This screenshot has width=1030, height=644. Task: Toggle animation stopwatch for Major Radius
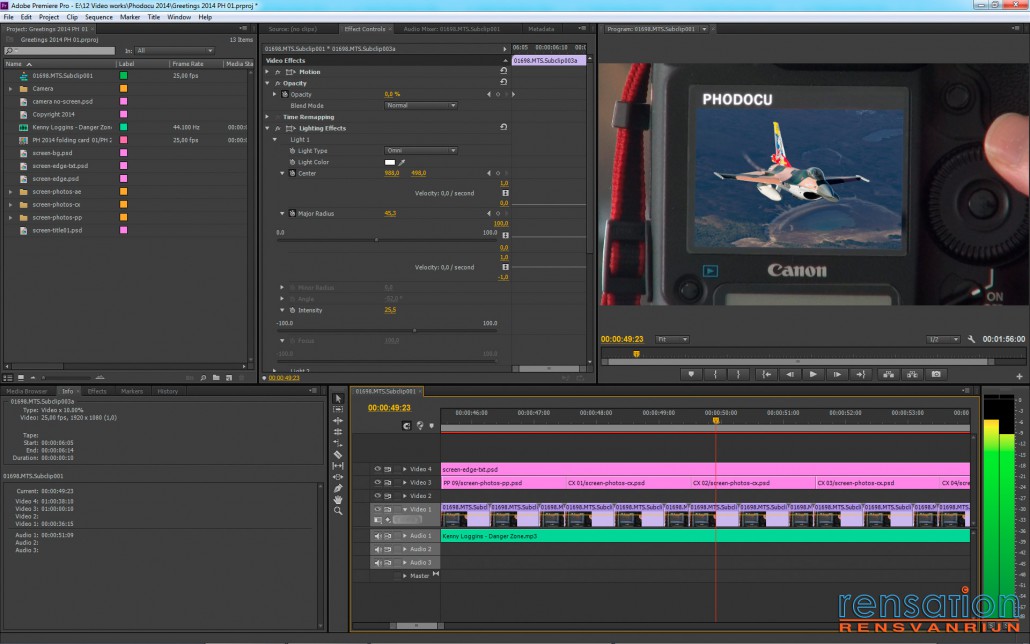pyautogui.click(x=292, y=213)
